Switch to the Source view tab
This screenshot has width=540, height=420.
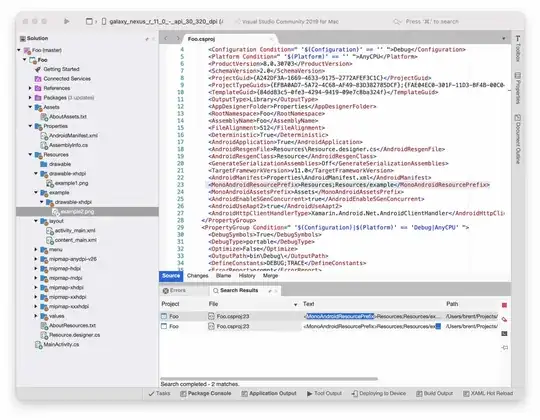(x=171, y=276)
